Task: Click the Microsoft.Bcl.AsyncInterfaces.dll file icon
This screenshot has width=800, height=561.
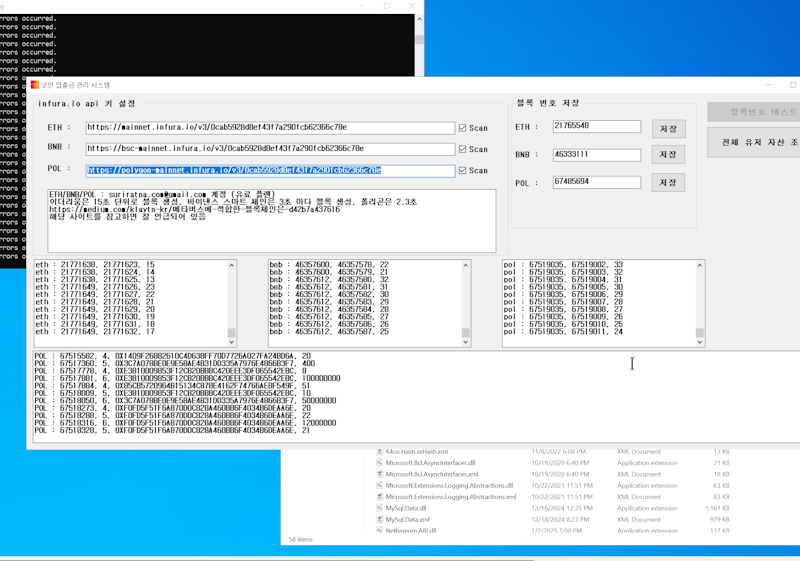Action: pyautogui.click(x=380, y=463)
